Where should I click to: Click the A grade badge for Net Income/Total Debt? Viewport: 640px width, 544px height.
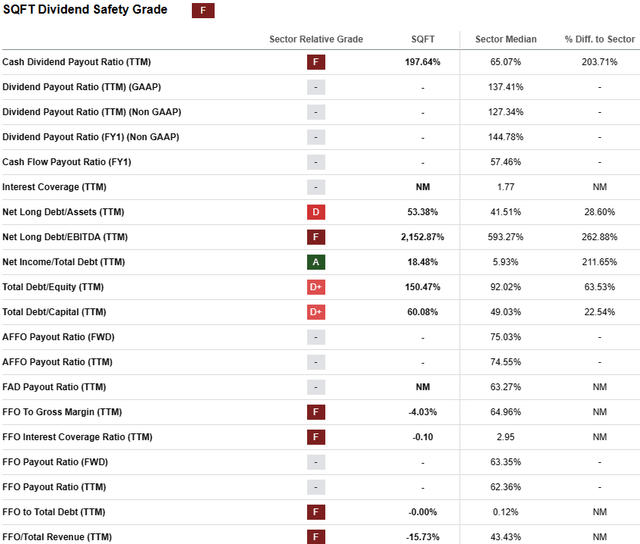point(316,262)
